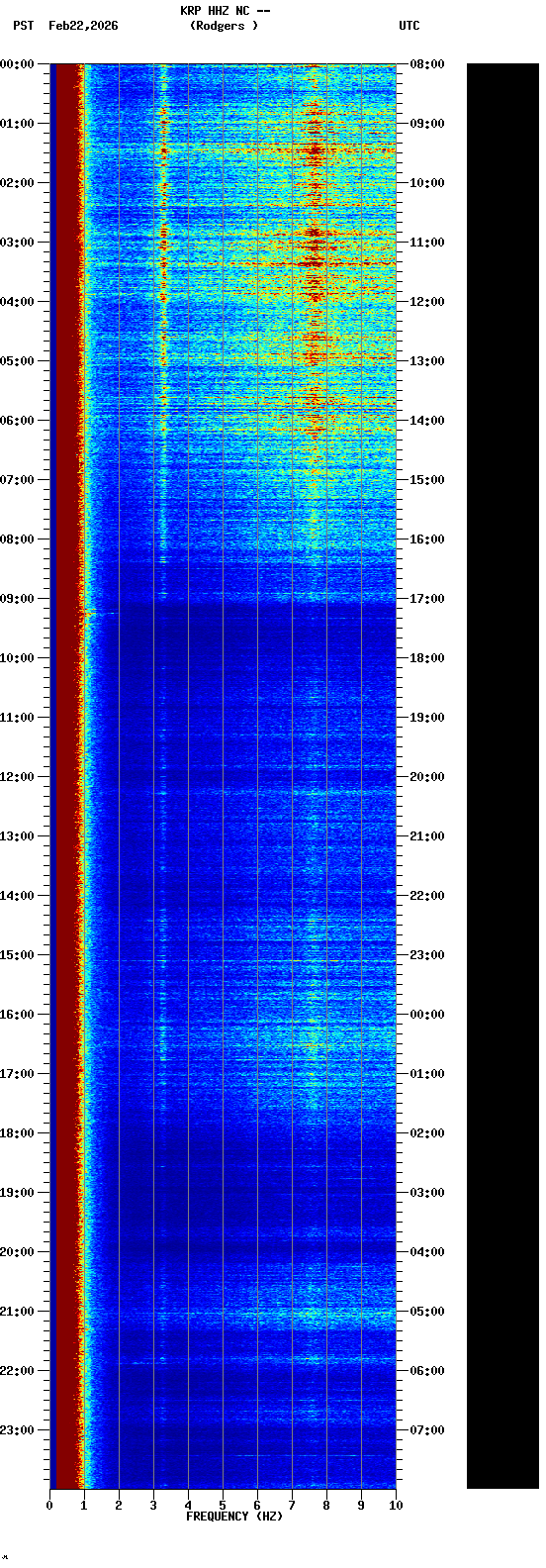The image size is (546, 1568).
Task: Pick the UTC axis label 07:00
Action: [x=427, y=1430]
